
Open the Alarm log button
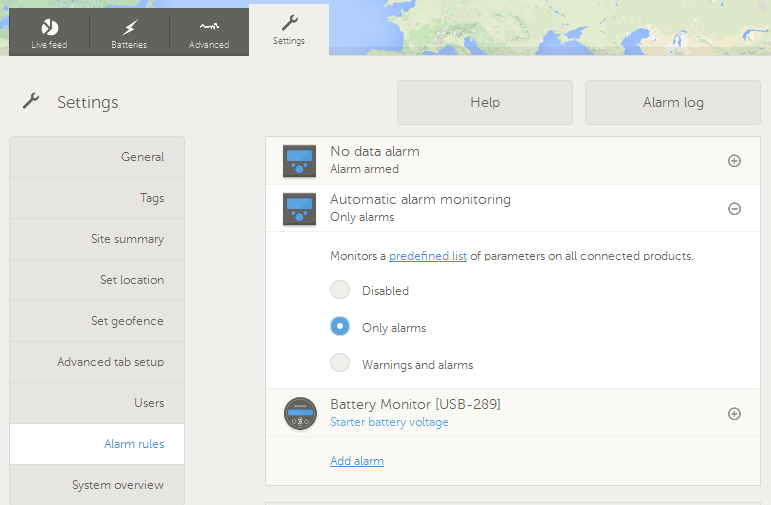[x=672, y=102]
